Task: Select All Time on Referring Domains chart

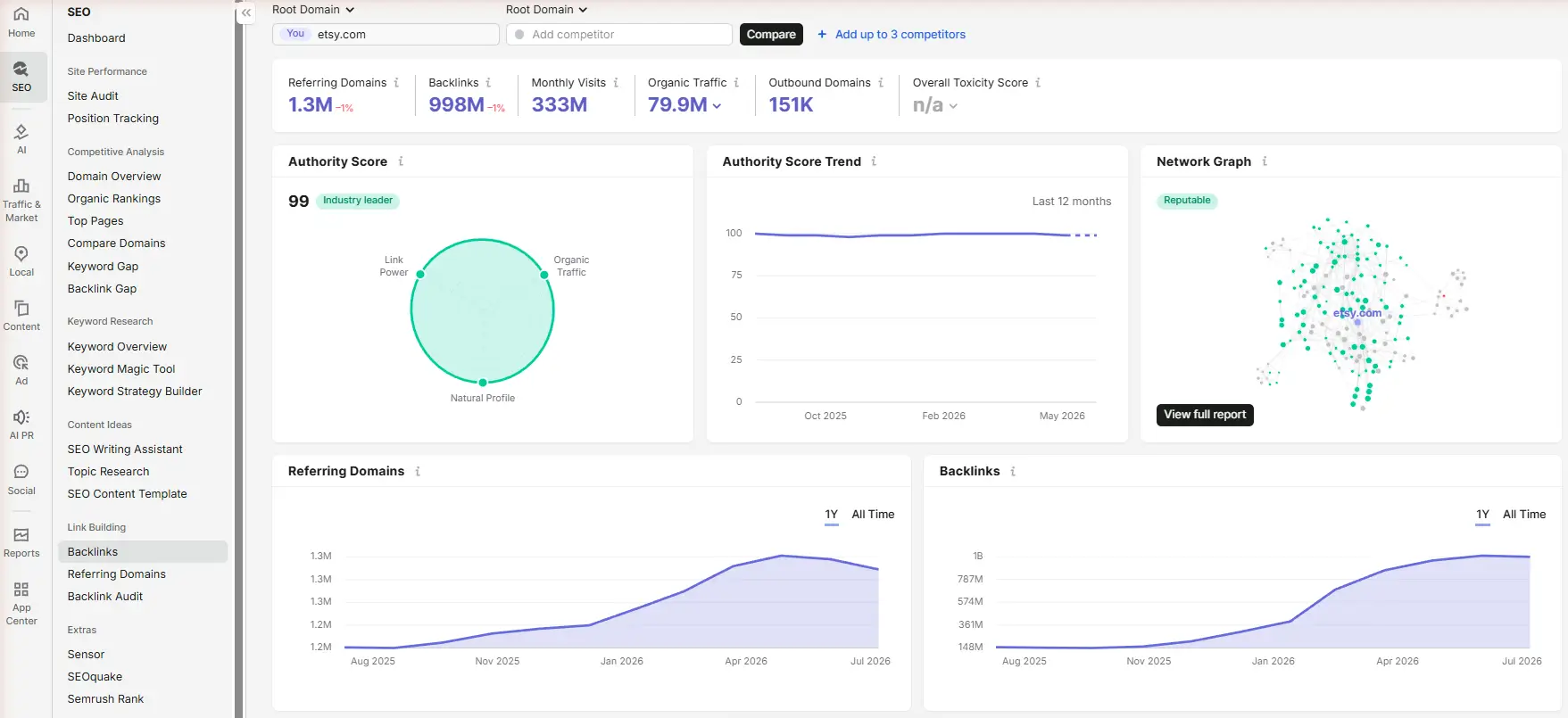Action: (x=873, y=515)
